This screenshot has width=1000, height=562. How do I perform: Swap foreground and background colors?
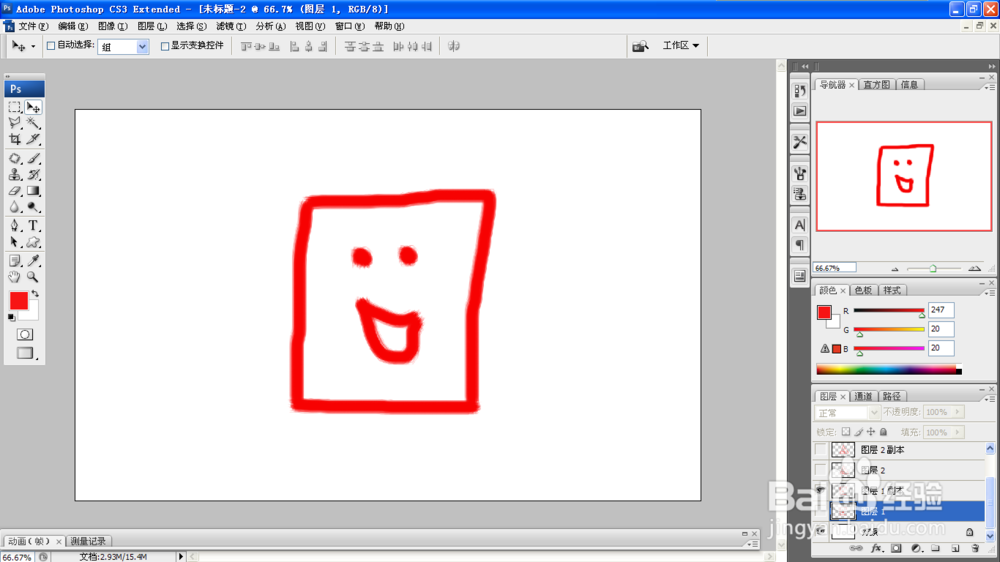click(35, 294)
